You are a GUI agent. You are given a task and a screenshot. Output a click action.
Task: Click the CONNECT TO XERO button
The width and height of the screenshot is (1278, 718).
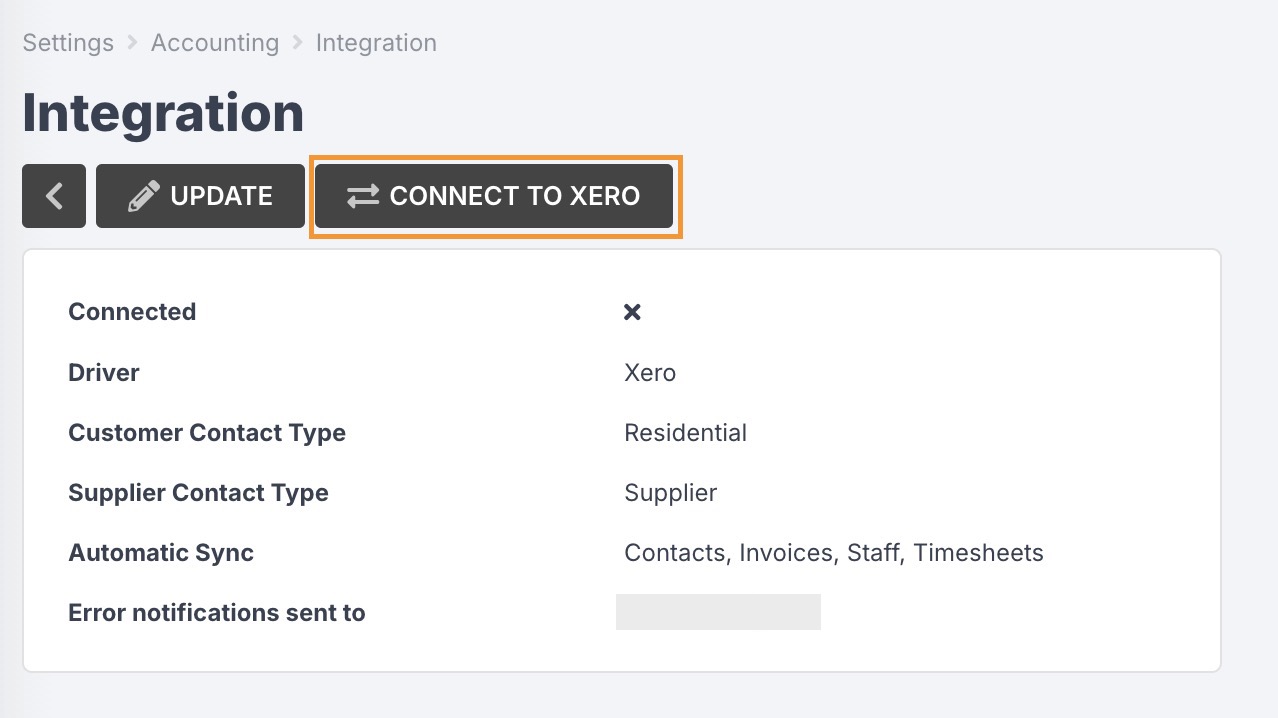(494, 196)
